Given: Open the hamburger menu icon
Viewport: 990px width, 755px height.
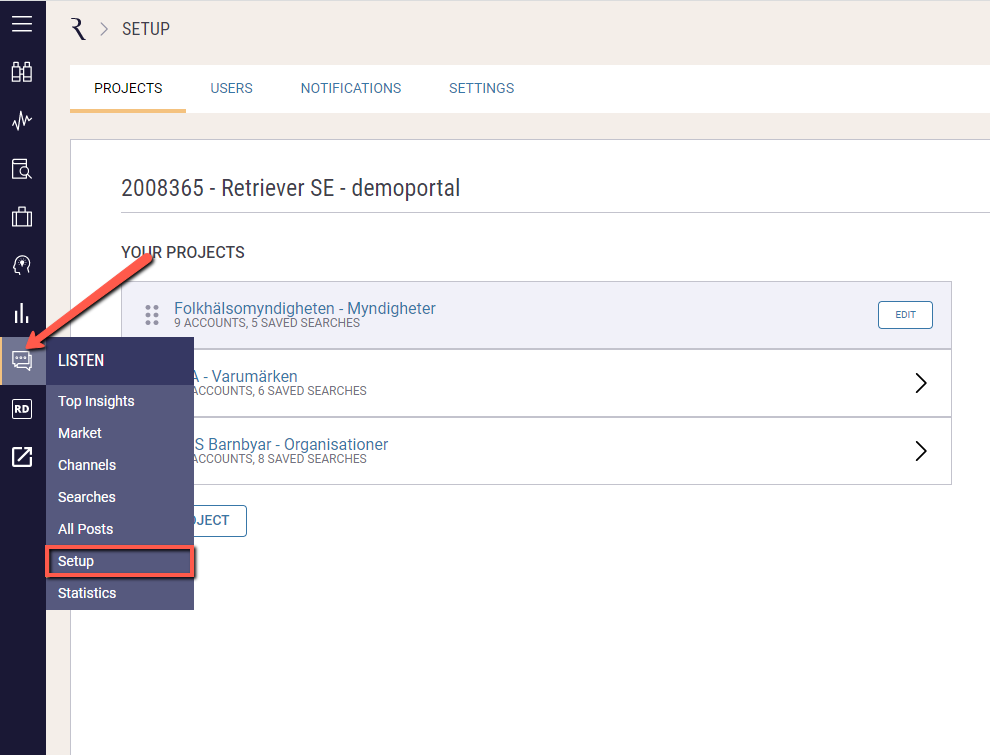Looking at the screenshot, I should tap(22, 24).
